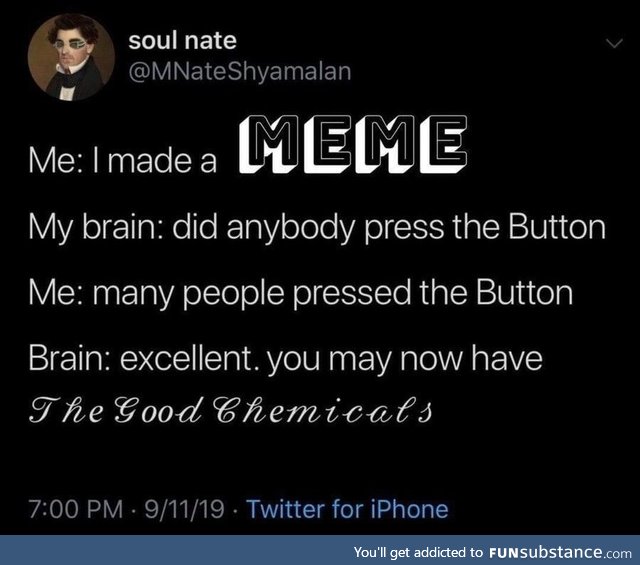Click the @MNateShyamalan handle

(x=240, y=71)
